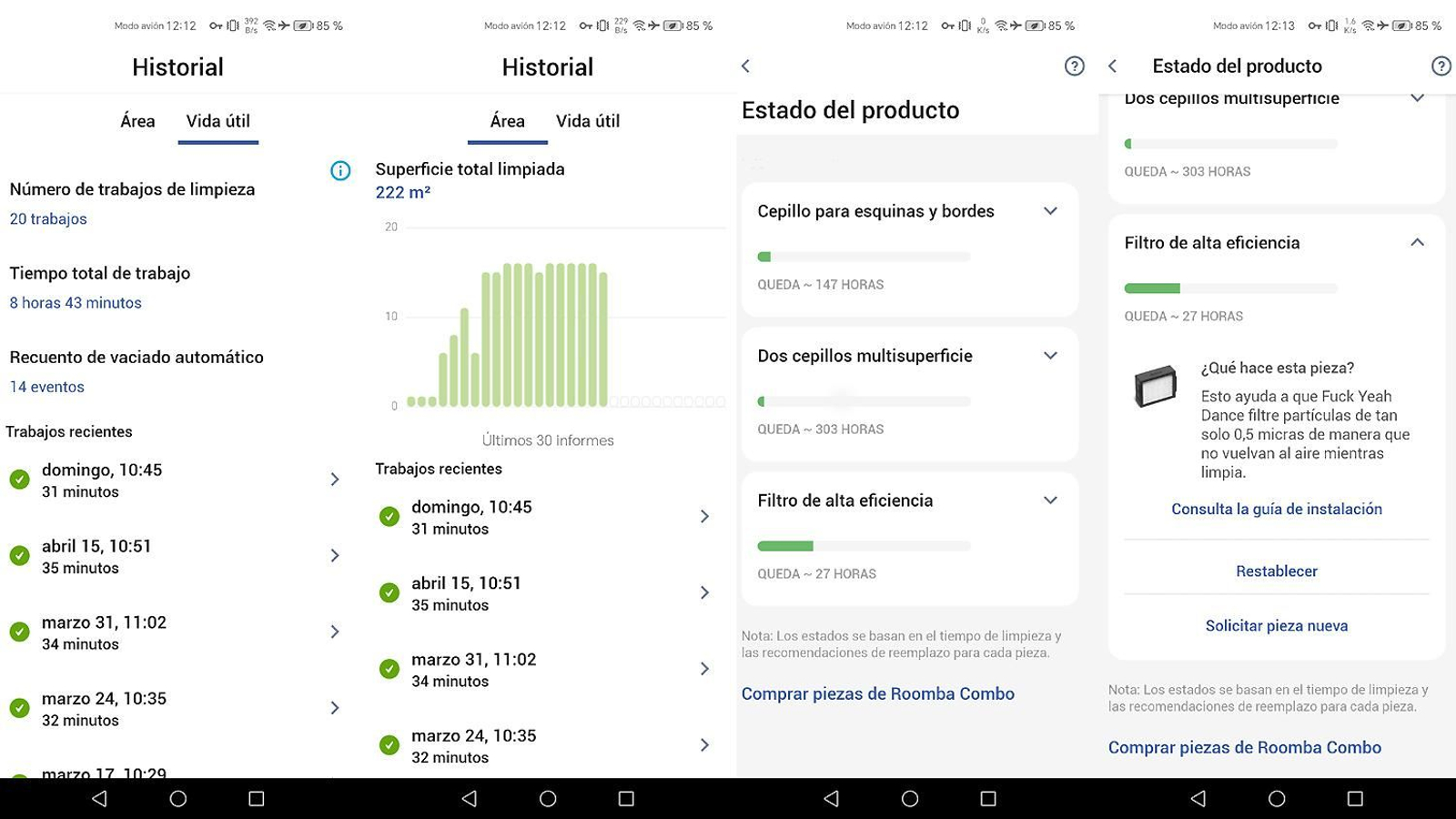Switch to the Área tab in Historial
This screenshot has width=1456, height=819.
(136, 120)
